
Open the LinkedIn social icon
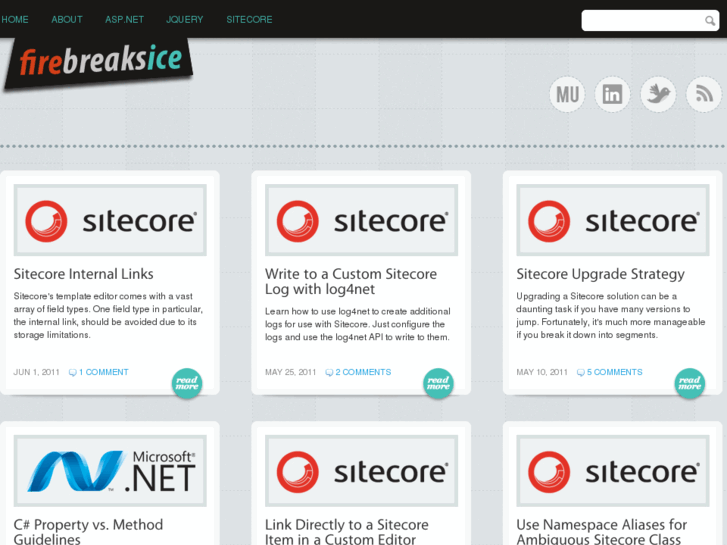(612, 95)
